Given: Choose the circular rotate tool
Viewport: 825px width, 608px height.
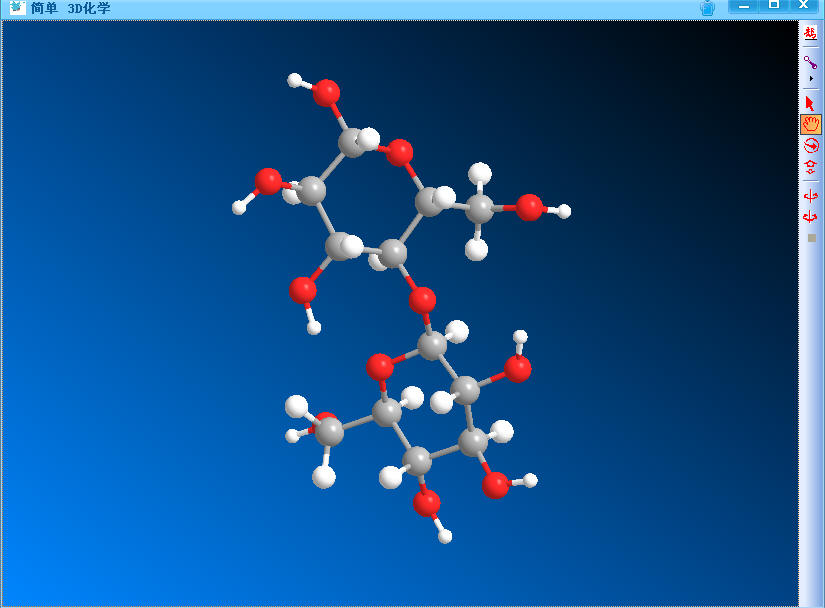Looking at the screenshot, I should pyautogui.click(x=810, y=145).
